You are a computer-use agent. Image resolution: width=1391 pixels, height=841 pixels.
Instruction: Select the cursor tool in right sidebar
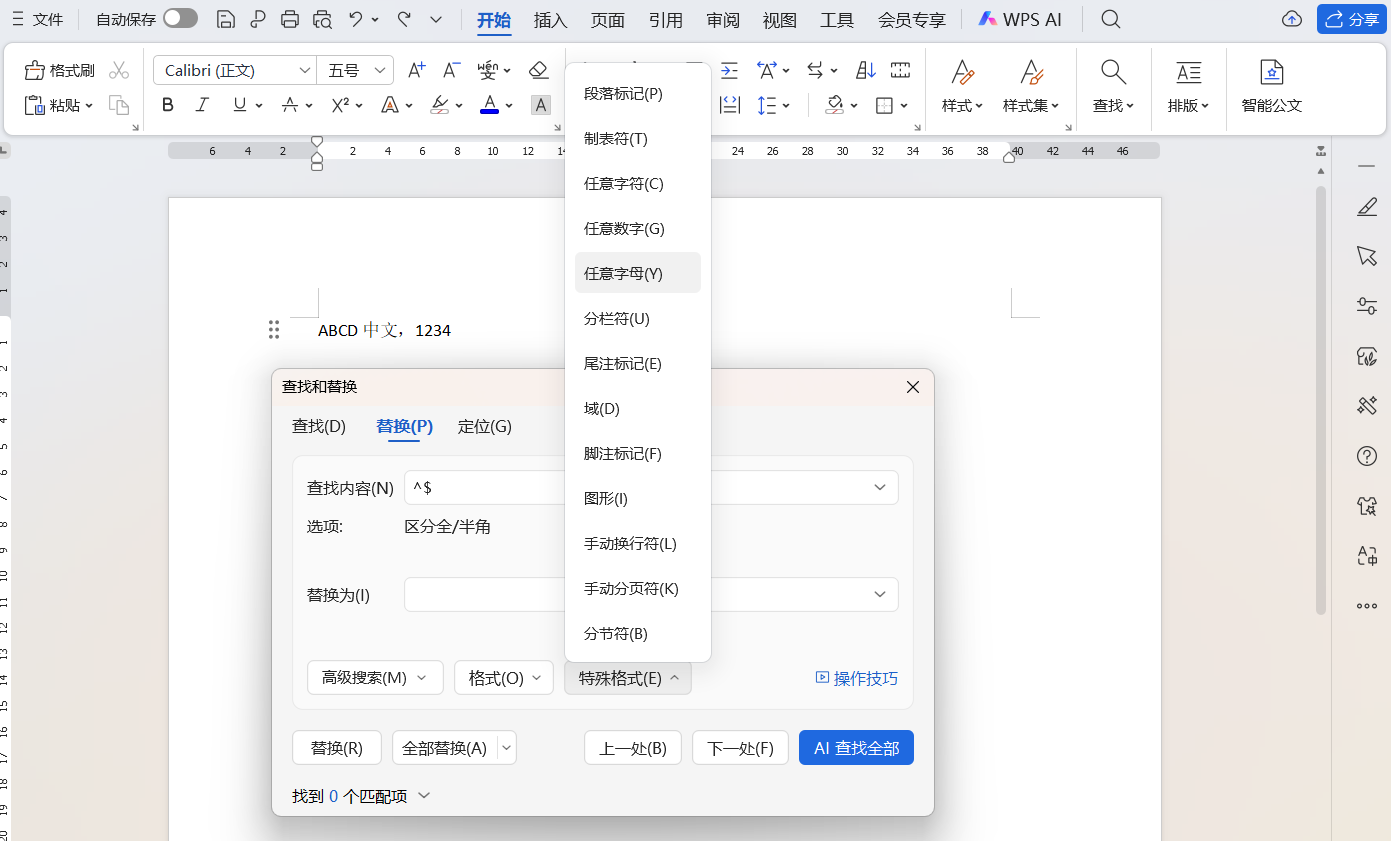(x=1366, y=256)
